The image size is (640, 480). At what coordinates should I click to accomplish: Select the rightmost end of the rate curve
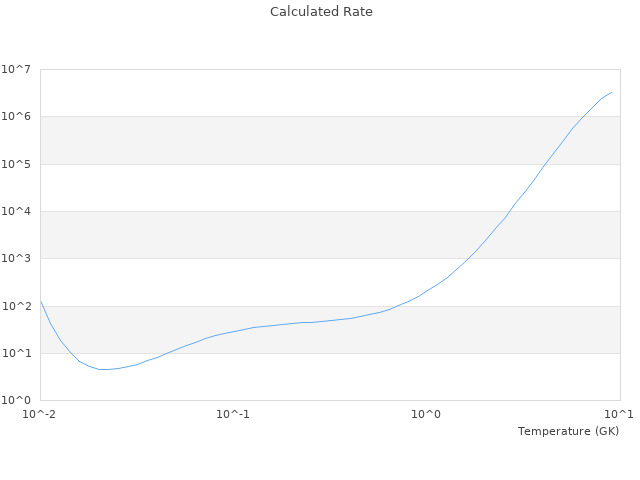(x=611, y=92)
